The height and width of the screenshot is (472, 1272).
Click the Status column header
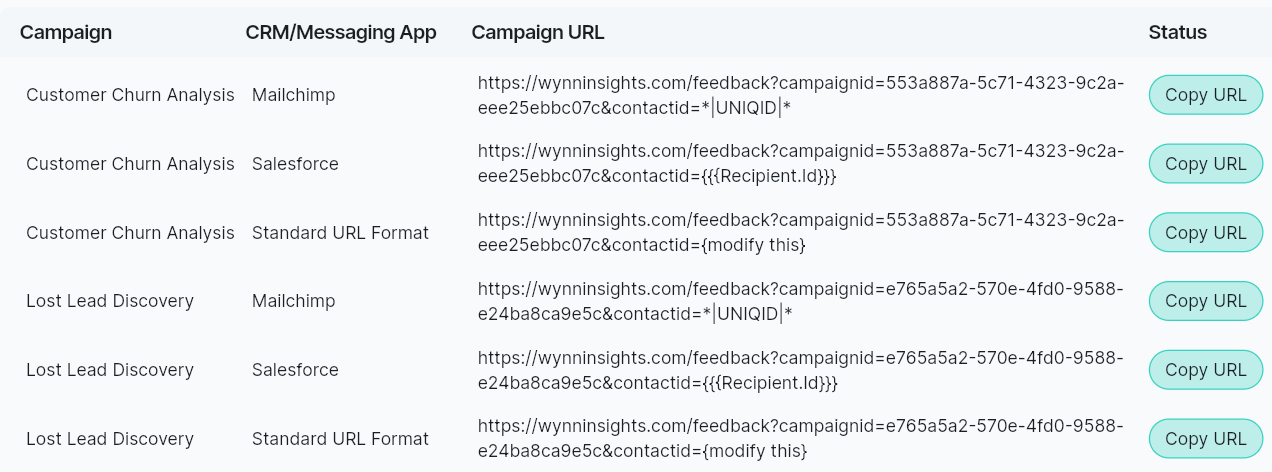coord(1177,32)
